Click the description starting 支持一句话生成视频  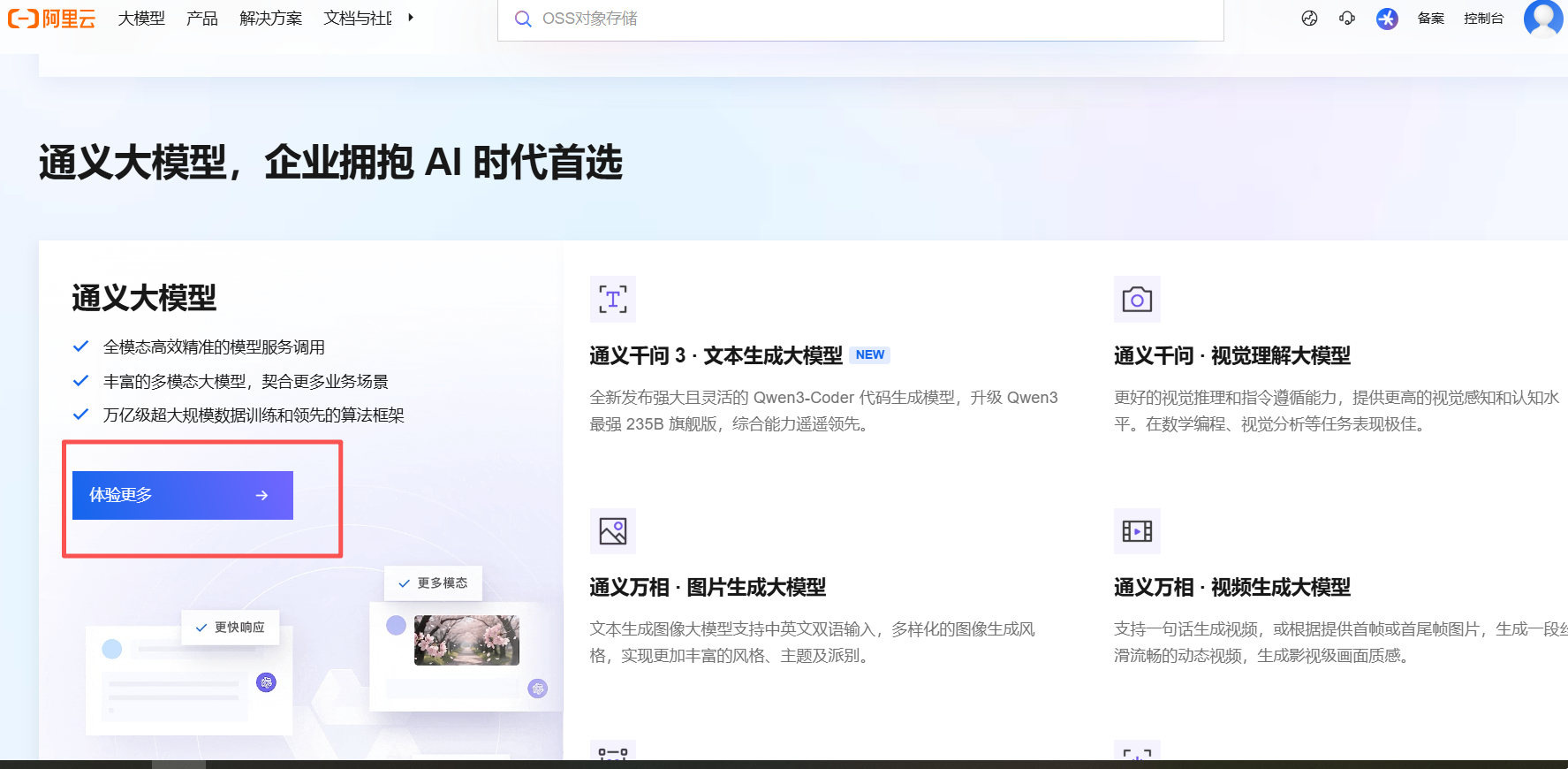[1340, 643]
